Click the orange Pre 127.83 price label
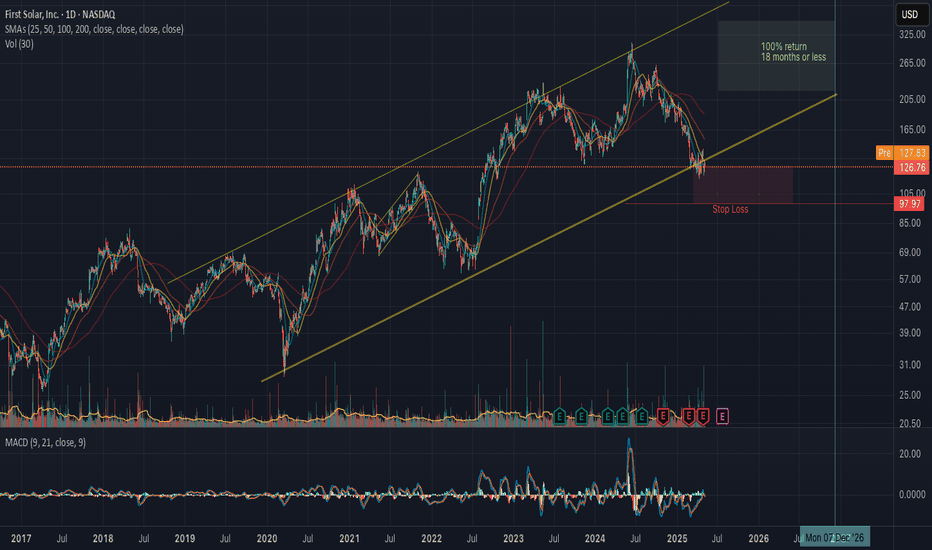Screen dimensions: 932x550 pos(902,153)
